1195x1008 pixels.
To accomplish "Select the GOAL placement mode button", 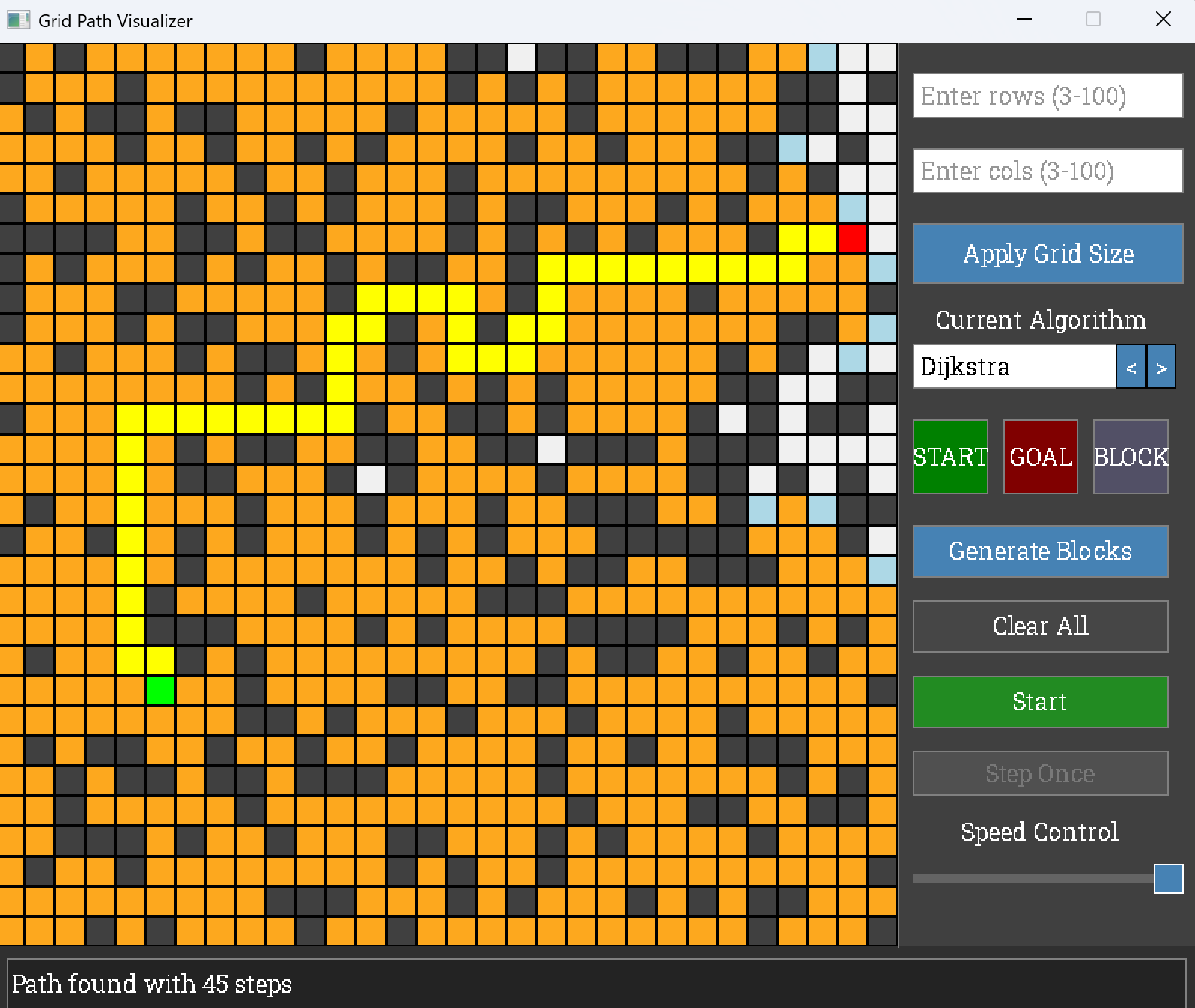I will tap(1040, 457).
